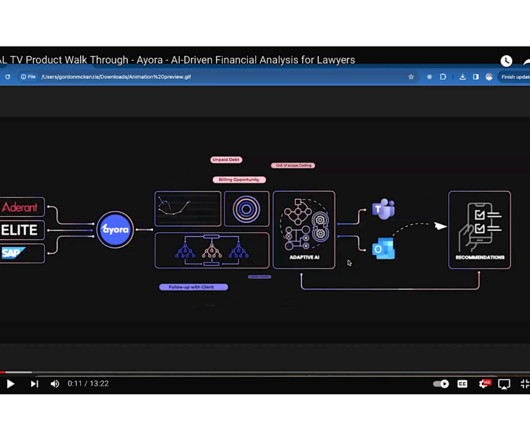
Task: Click the Out of scope Coding tag
Action: [293, 165]
